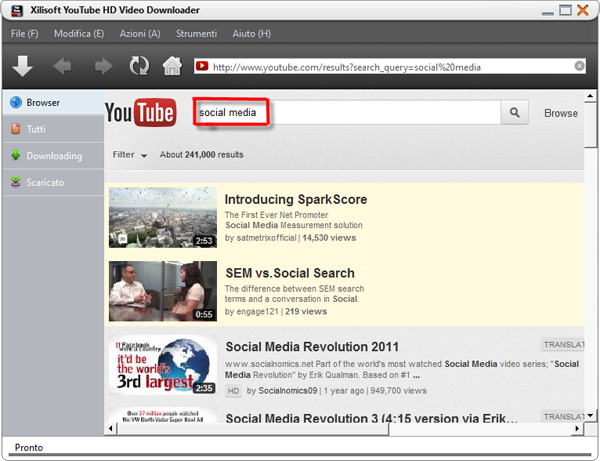This screenshot has height=461, width=600.
Task: Click the download arrow toolbar icon
Action: tap(23, 66)
